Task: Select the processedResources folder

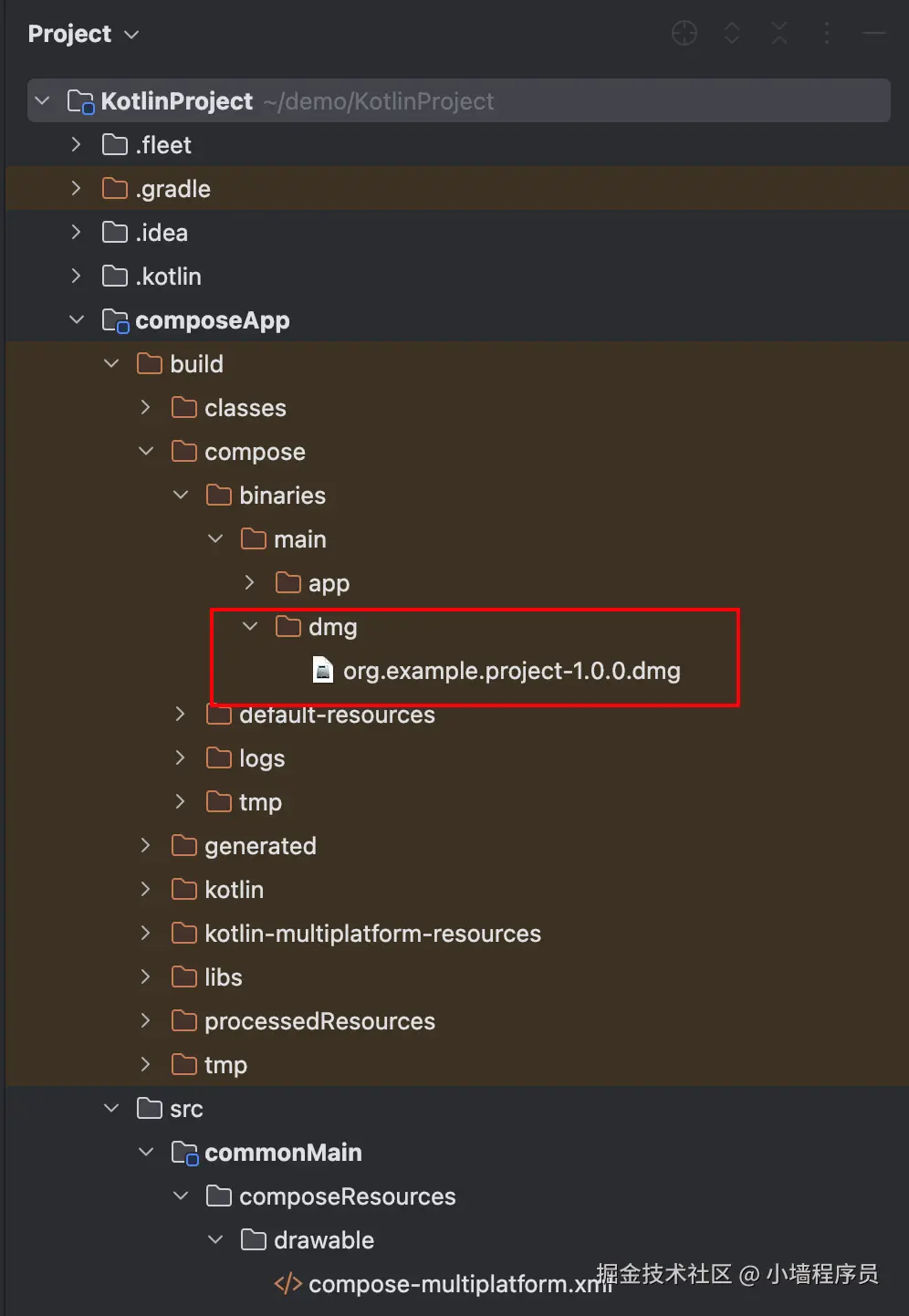Action: point(319,1021)
